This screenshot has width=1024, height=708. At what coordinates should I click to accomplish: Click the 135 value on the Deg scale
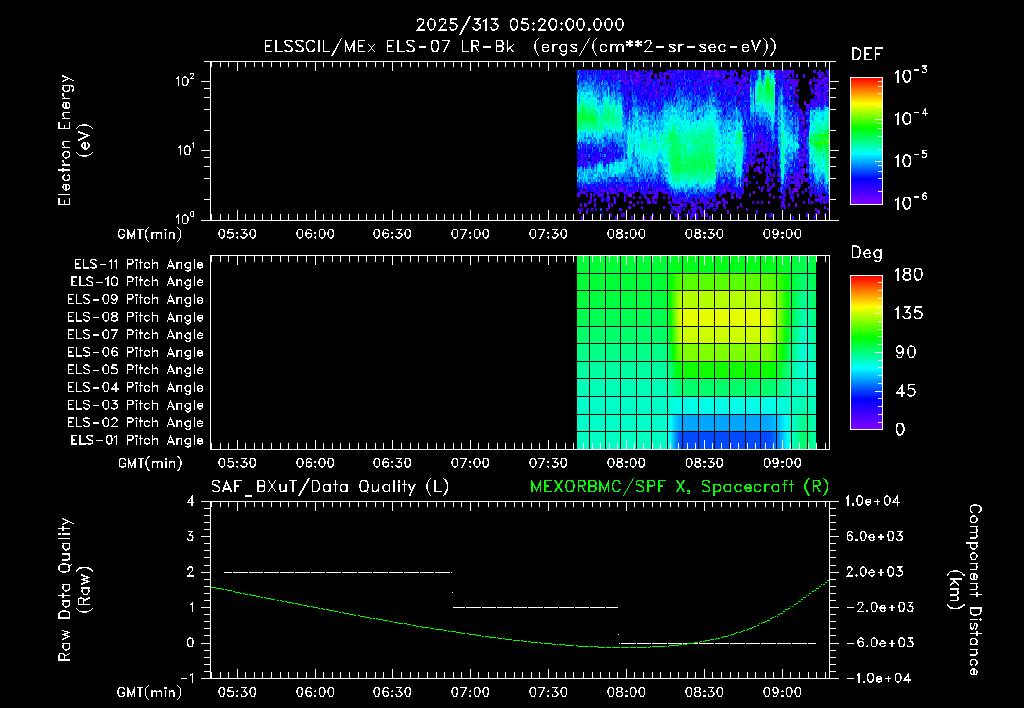click(x=908, y=314)
